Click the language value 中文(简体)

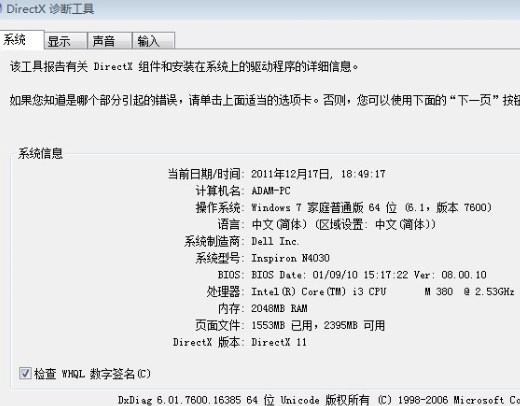click(x=343, y=224)
